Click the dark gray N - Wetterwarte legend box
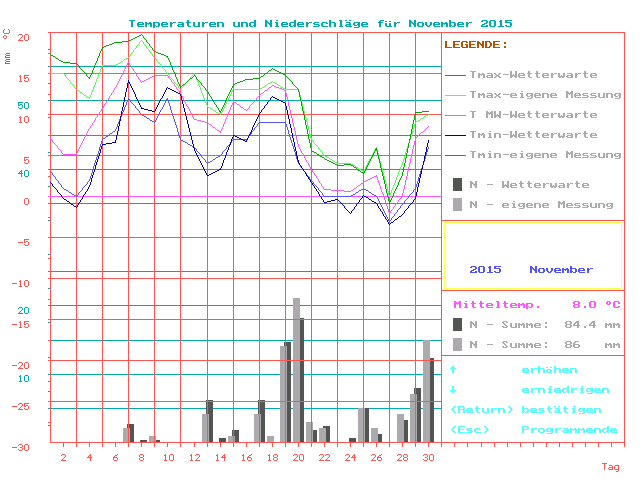Screen dimensions: 640x480 (x=458, y=185)
